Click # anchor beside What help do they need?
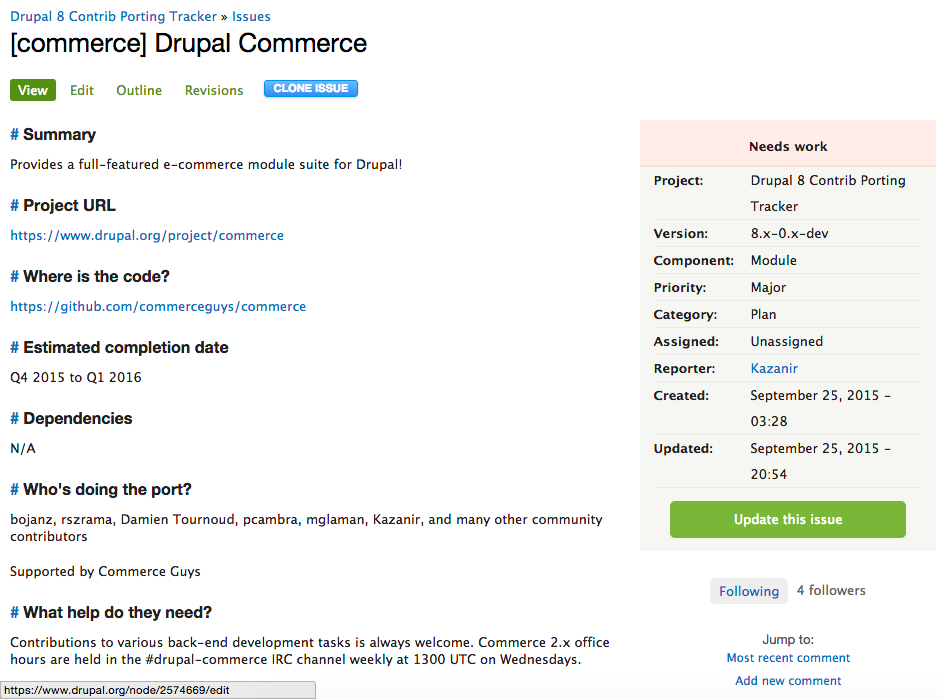Viewport: 943px width, 699px height. (15, 613)
